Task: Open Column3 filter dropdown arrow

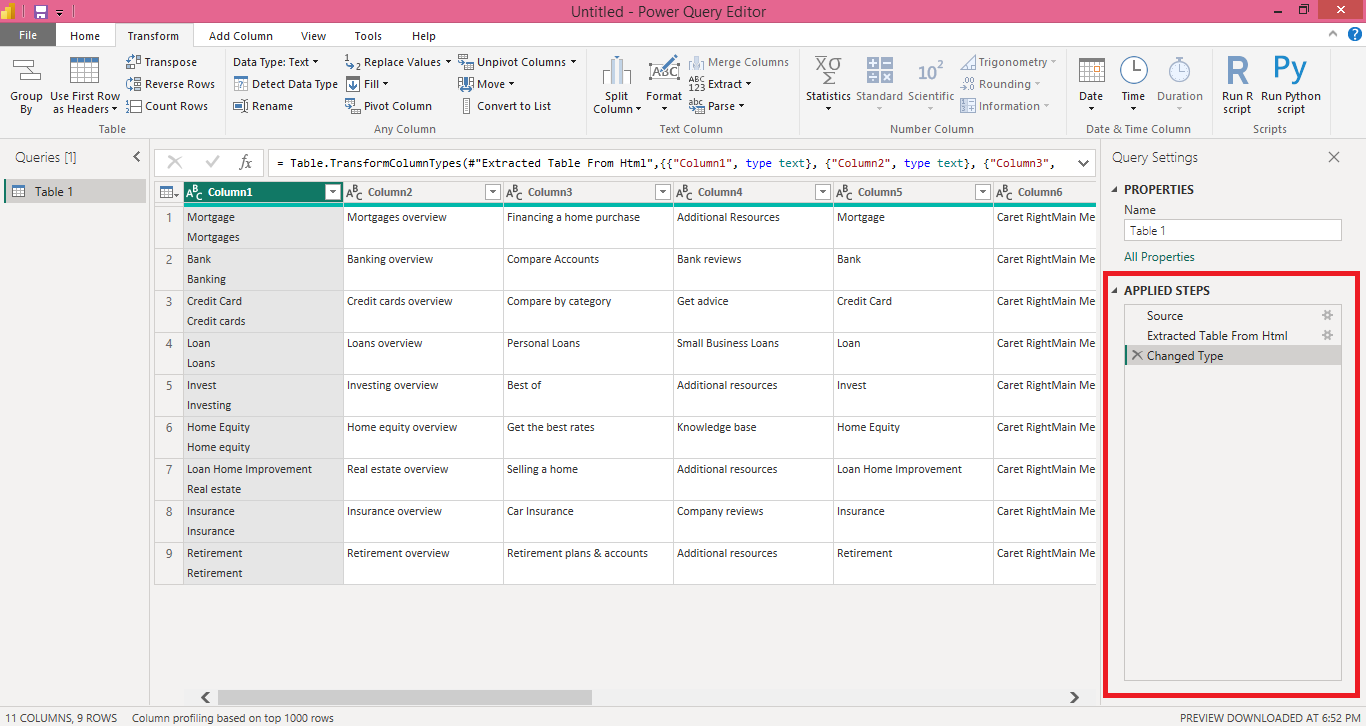Action: pyautogui.click(x=662, y=192)
